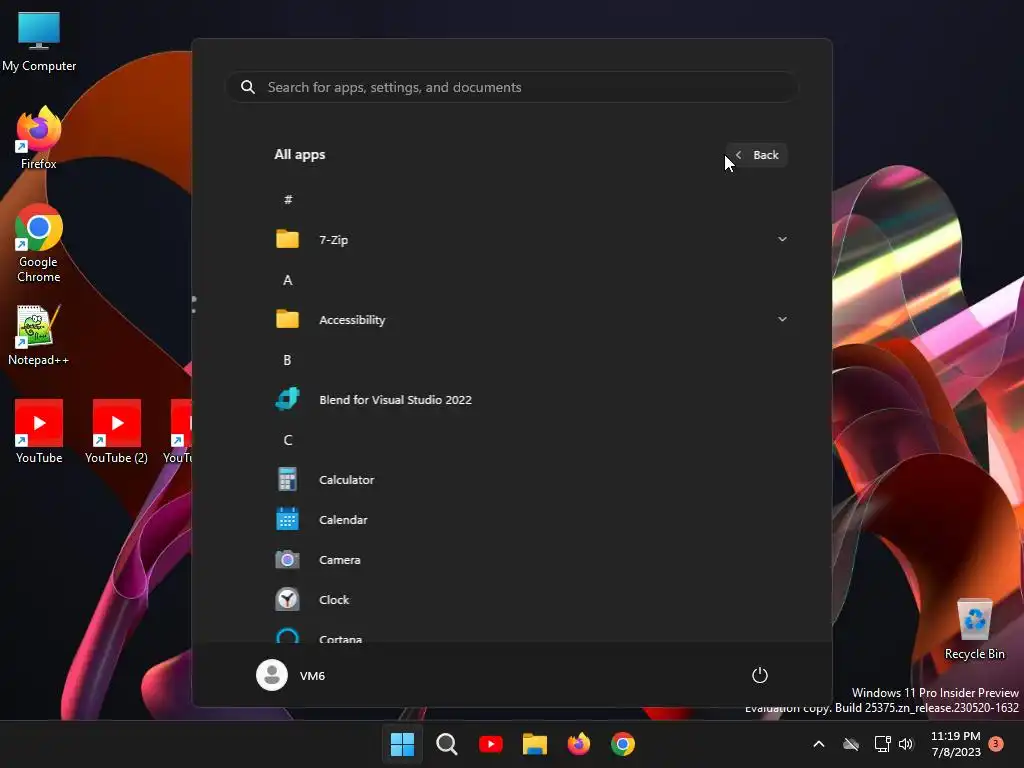1024x768 pixels.
Task: Show hidden system tray icons
Action: click(818, 744)
